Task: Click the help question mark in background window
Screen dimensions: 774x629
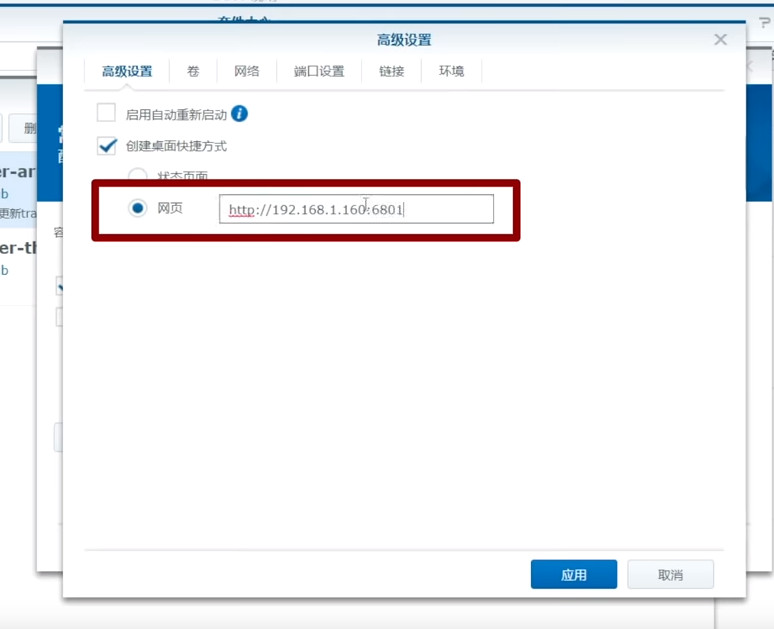Action: tap(765, 23)
